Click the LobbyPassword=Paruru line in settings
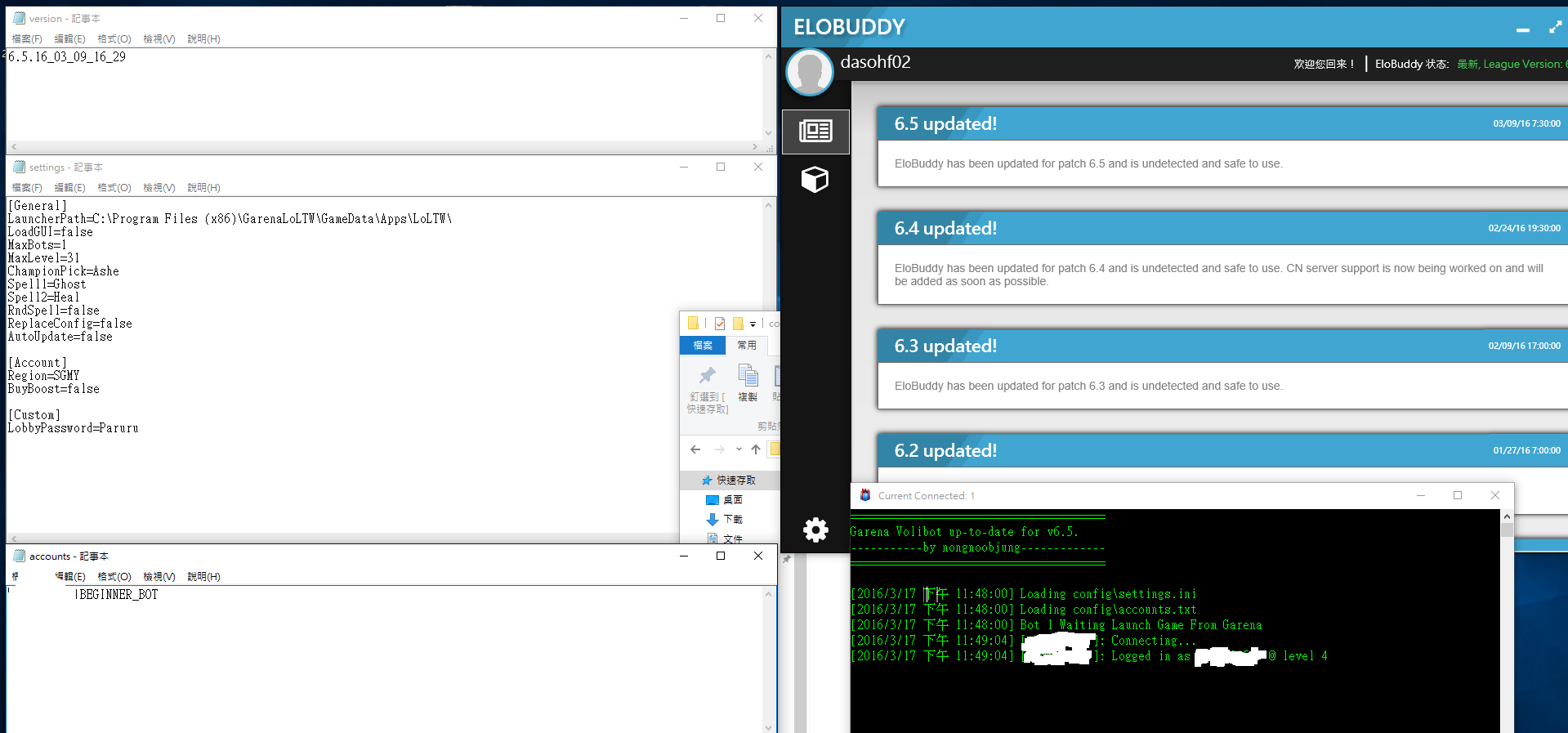The image size is (1568, 733). coord(74,428)
